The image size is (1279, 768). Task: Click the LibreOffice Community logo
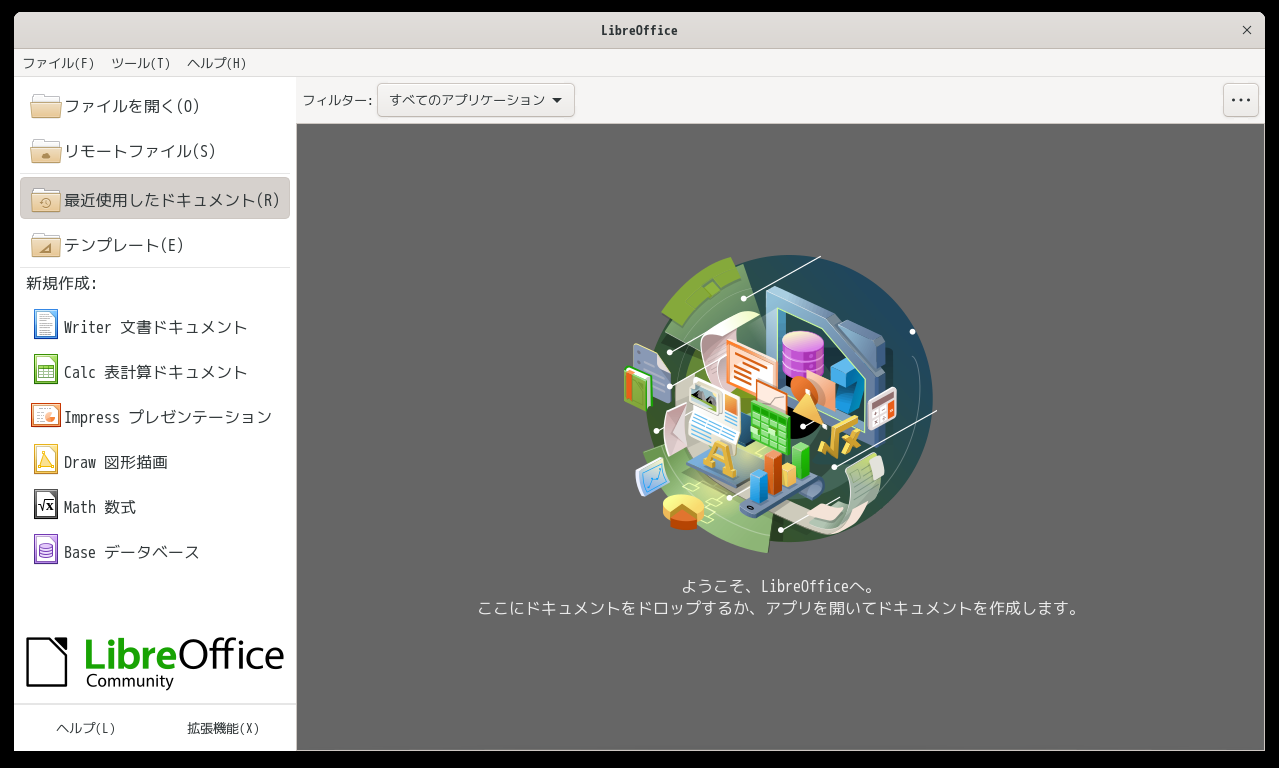click(155, 662)
